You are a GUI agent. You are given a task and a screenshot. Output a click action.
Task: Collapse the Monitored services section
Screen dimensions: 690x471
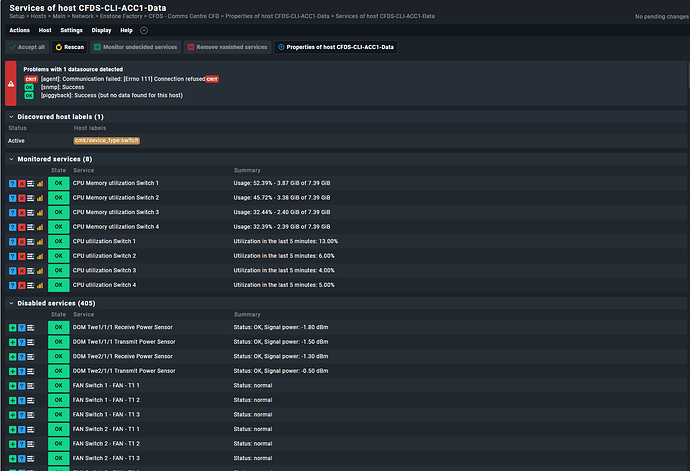tap(11, 158)
